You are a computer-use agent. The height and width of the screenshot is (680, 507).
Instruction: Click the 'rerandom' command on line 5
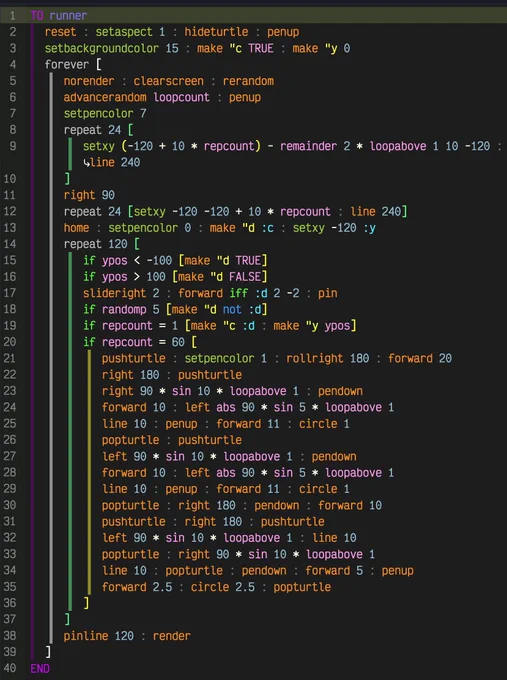[248, 81]
